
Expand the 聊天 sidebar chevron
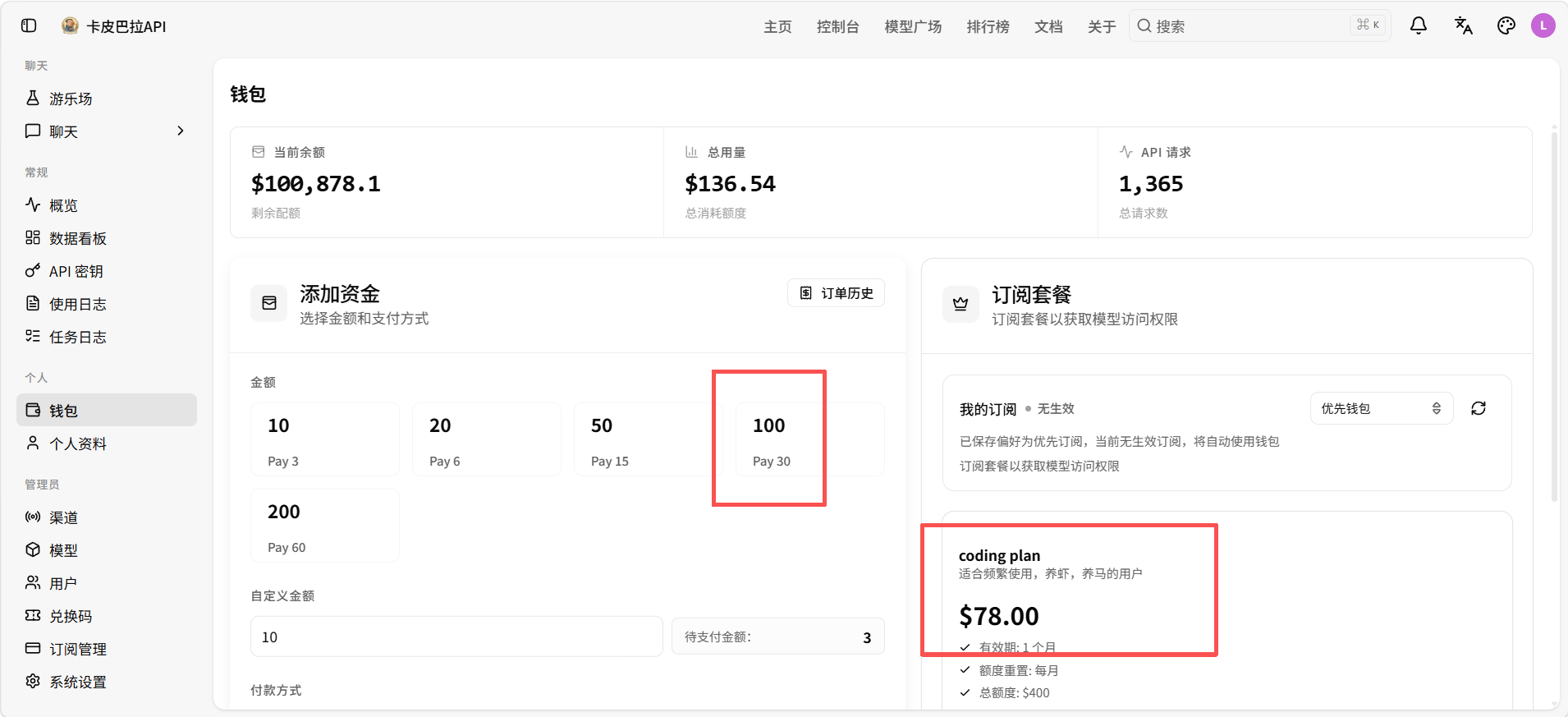click(181, 131)
